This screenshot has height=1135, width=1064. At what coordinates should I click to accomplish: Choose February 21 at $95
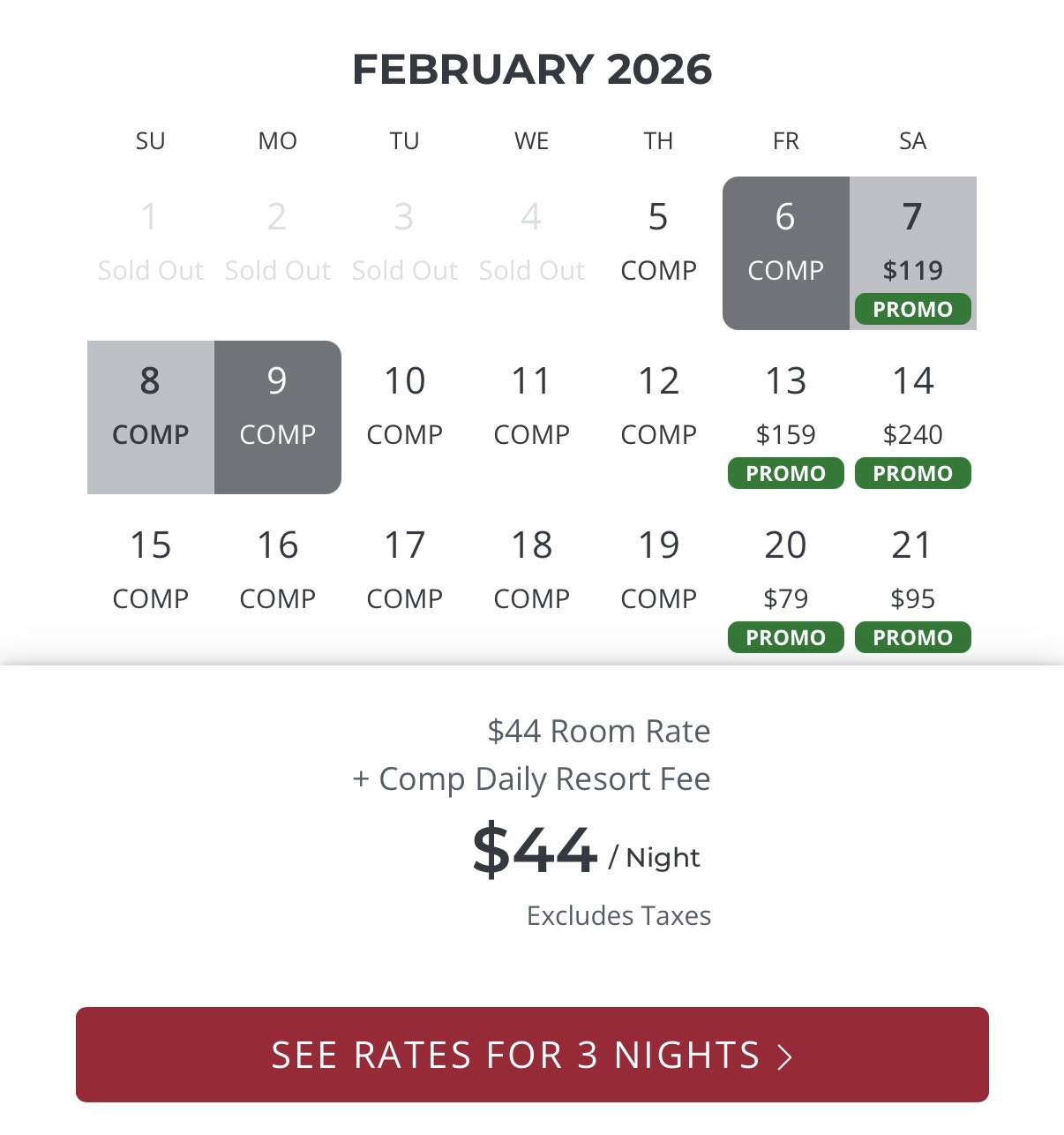tap(912, 582)
